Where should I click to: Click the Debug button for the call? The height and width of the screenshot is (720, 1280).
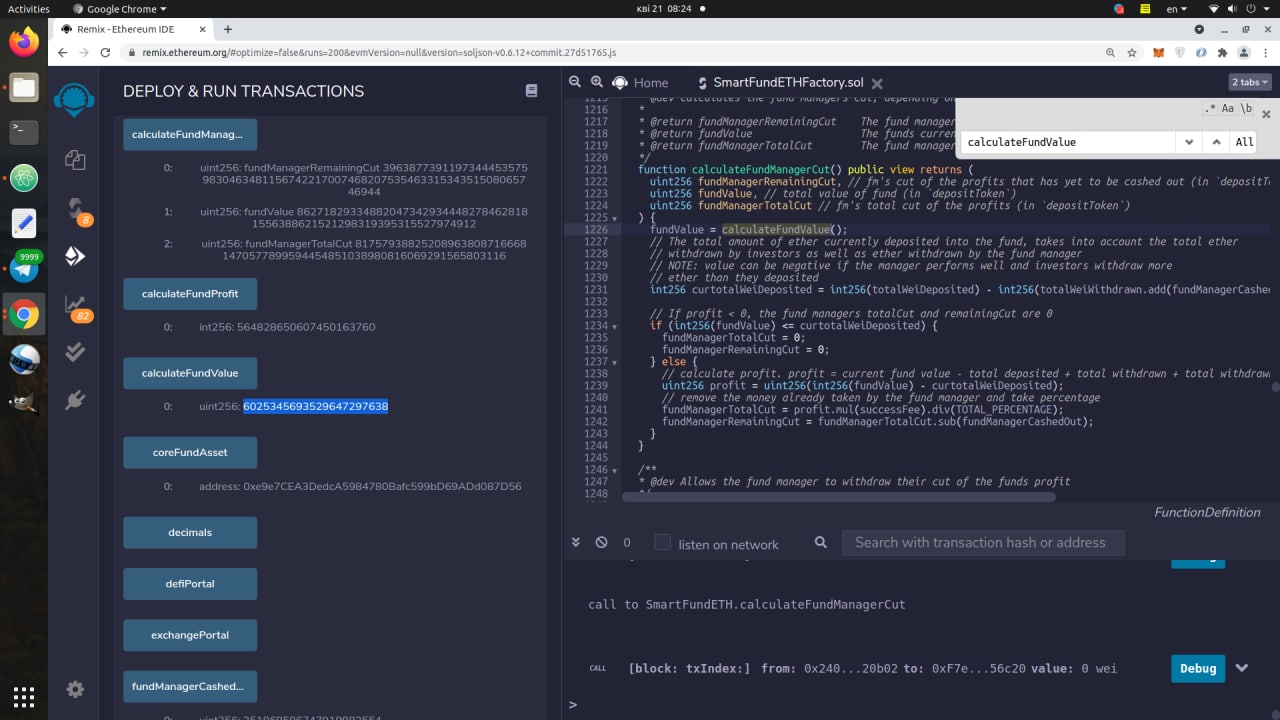click(x=1197, y=668)
